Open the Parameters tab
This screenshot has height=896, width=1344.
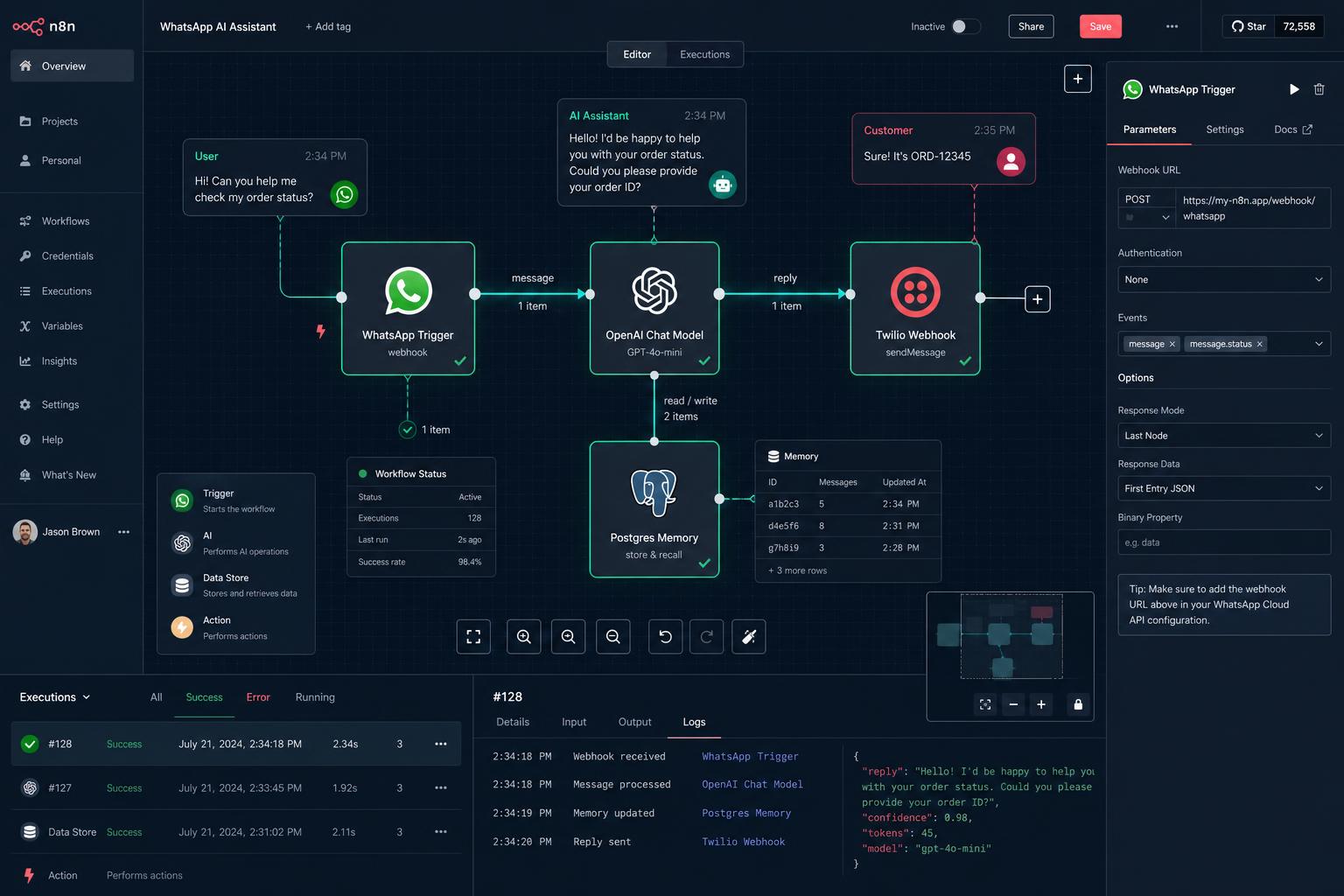(x=1150, y=129)
